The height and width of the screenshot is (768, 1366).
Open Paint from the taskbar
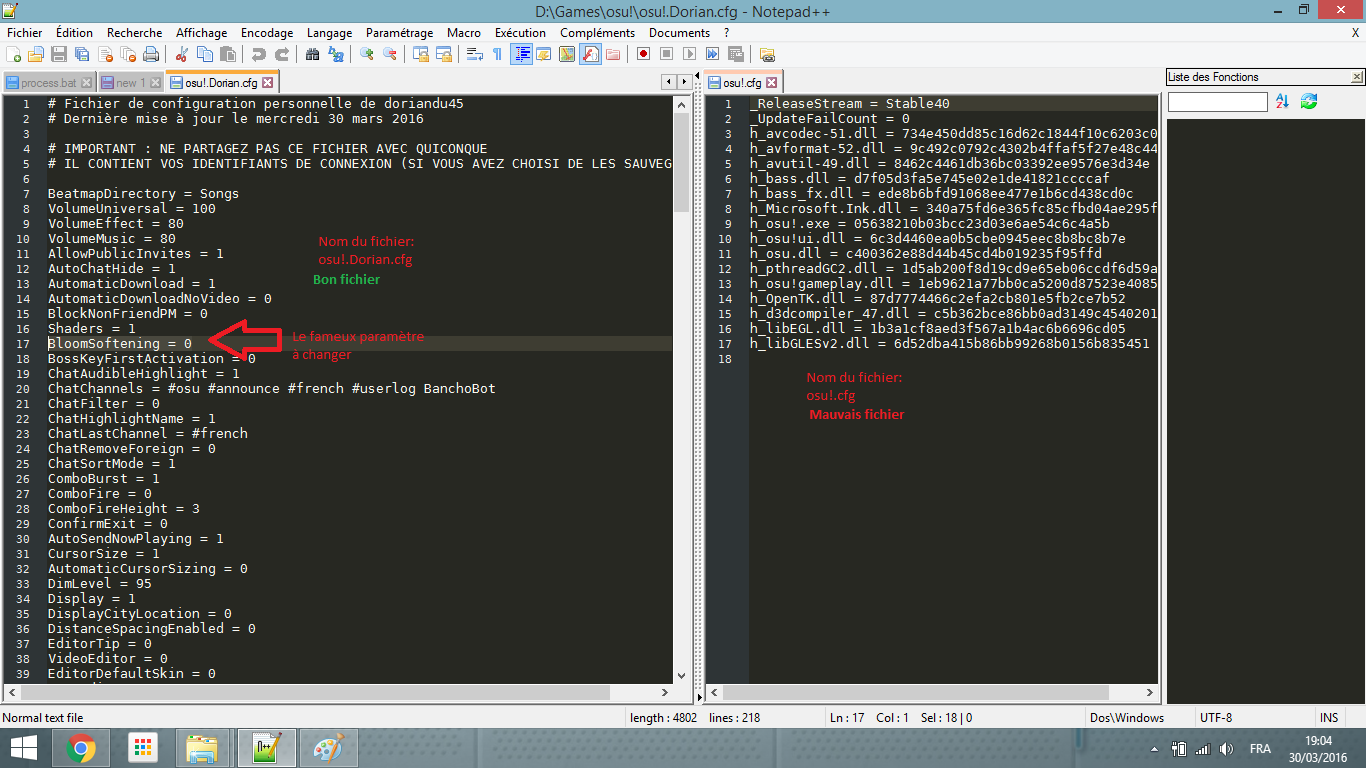point(328,748)
